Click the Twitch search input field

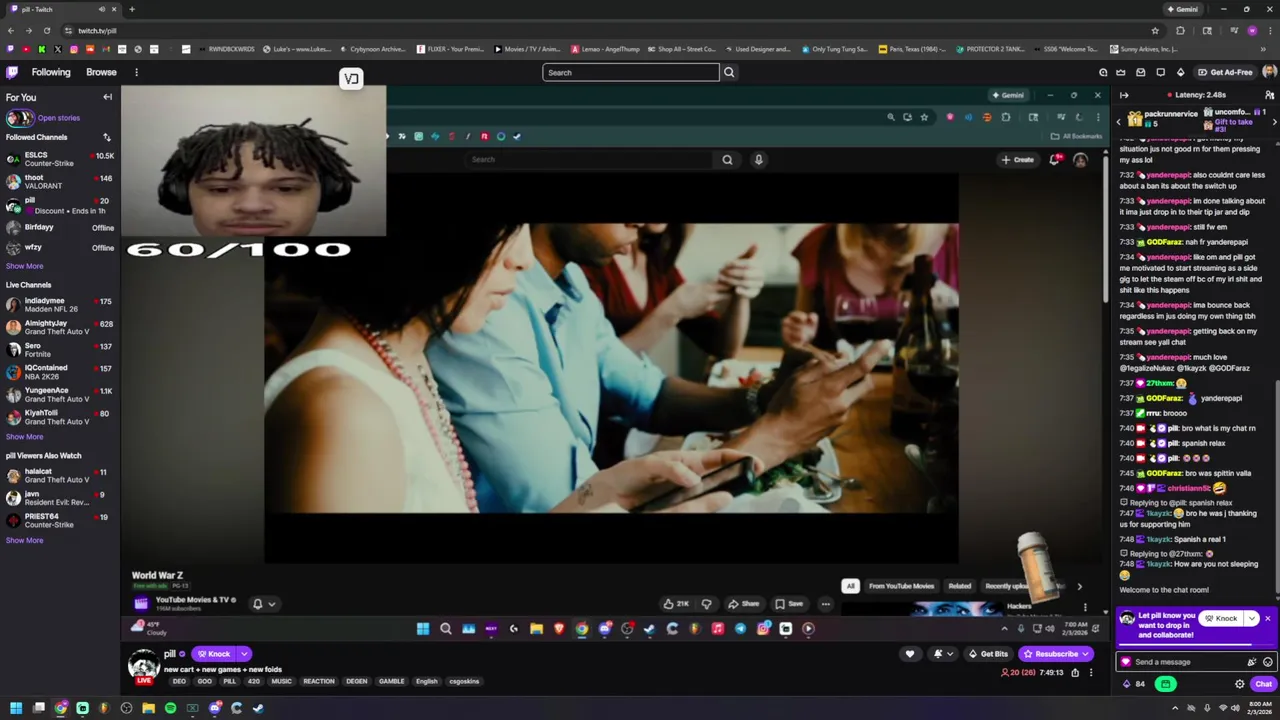pos(631,72)
